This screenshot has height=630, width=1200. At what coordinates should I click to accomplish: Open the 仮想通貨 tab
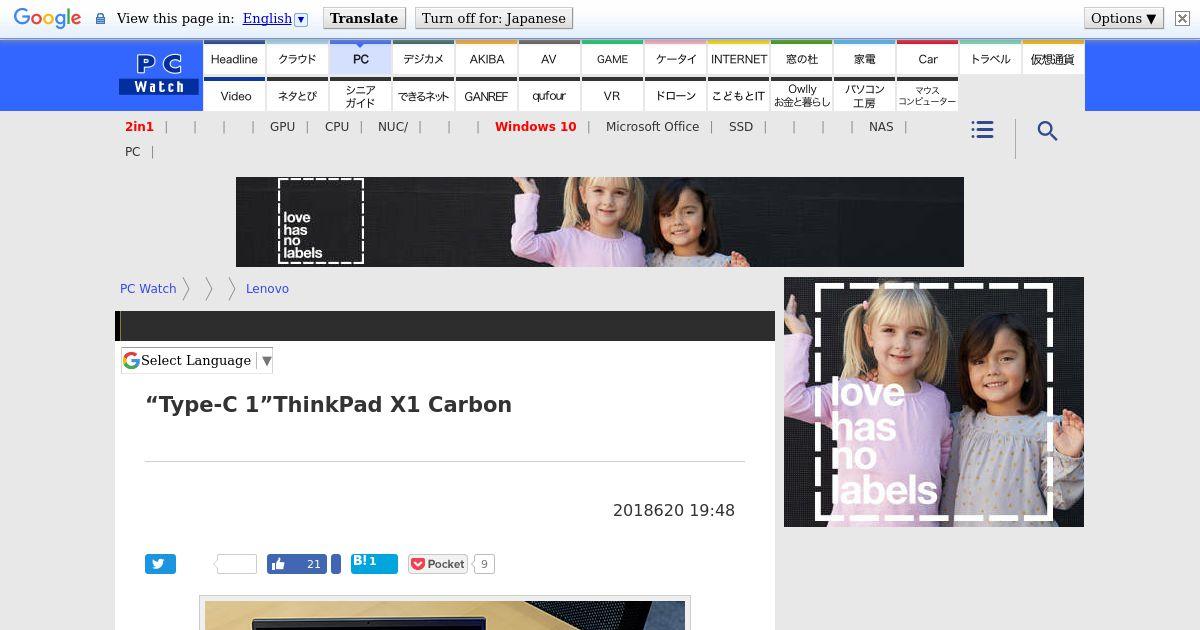pos(1053,58)
